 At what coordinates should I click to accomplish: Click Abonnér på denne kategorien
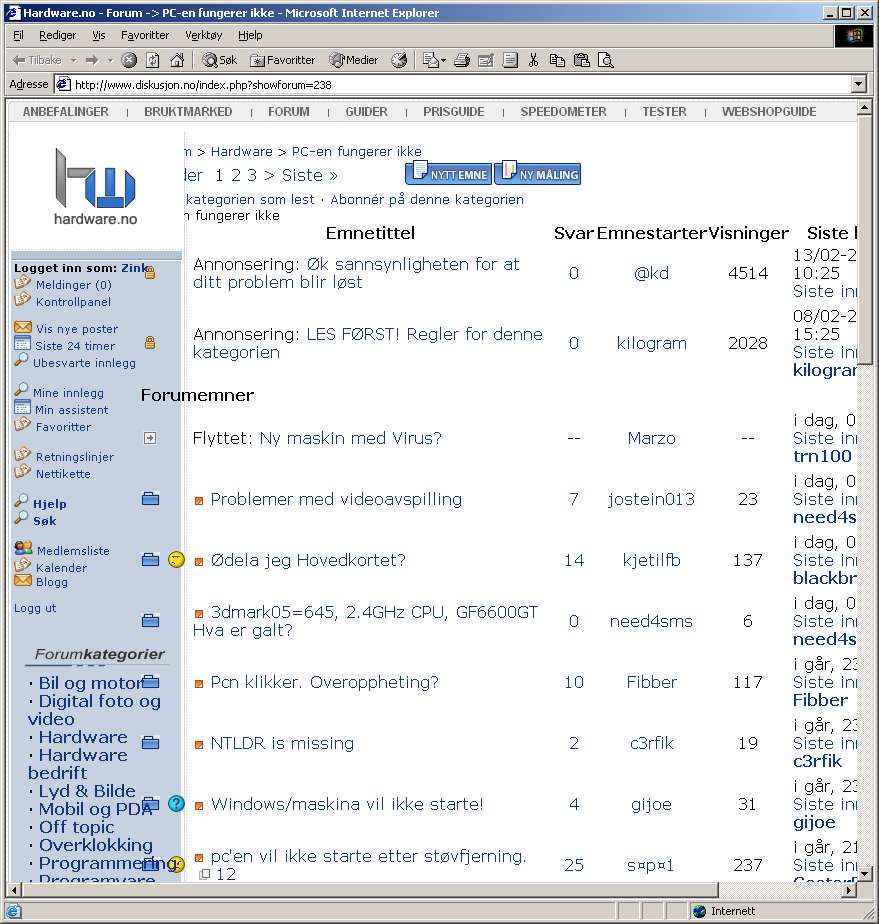[427, 199]
